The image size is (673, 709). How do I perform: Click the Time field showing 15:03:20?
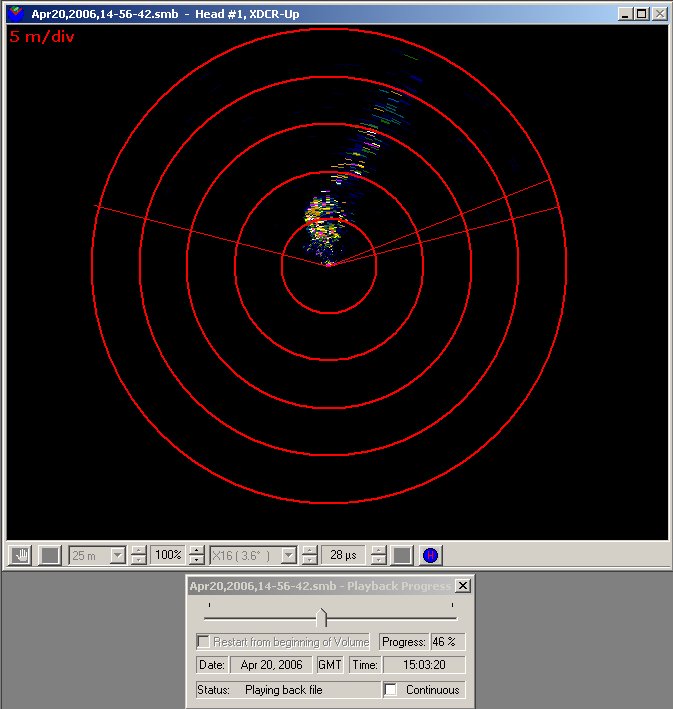pyautogui.click(x=424, y=665)
